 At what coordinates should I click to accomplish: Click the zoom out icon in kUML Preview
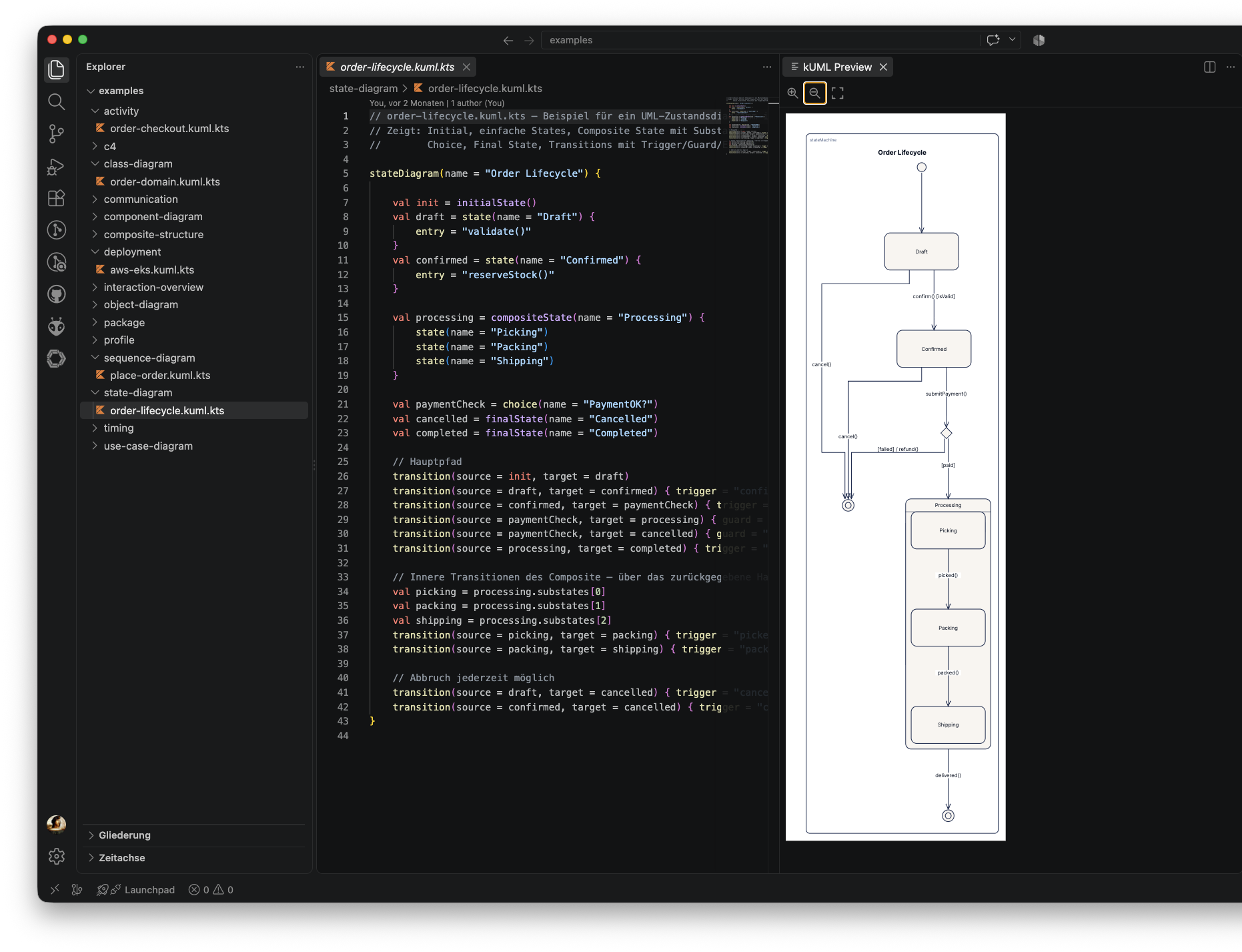[814, 93]
